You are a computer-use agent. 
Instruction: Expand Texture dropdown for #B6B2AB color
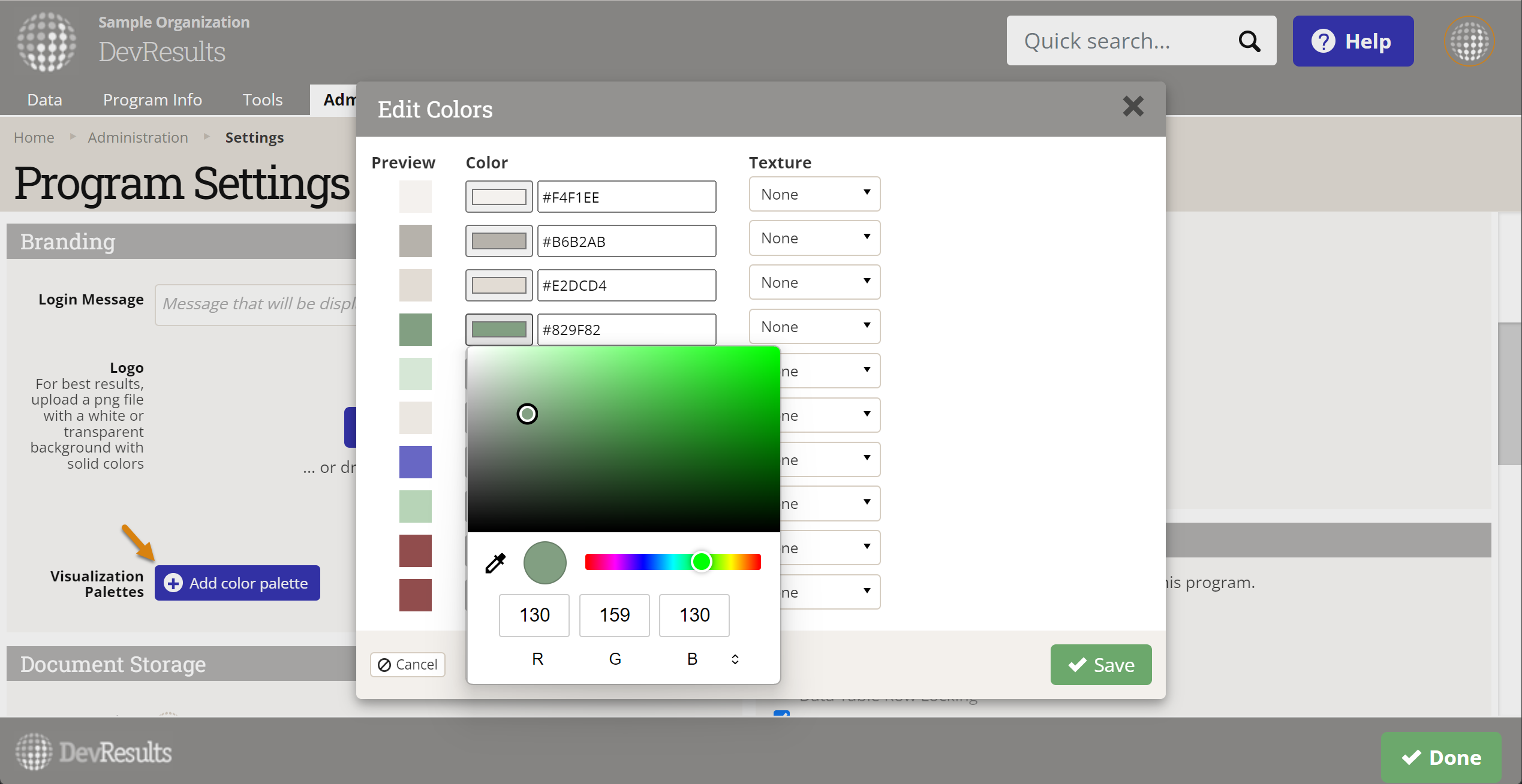click(814, 239)
